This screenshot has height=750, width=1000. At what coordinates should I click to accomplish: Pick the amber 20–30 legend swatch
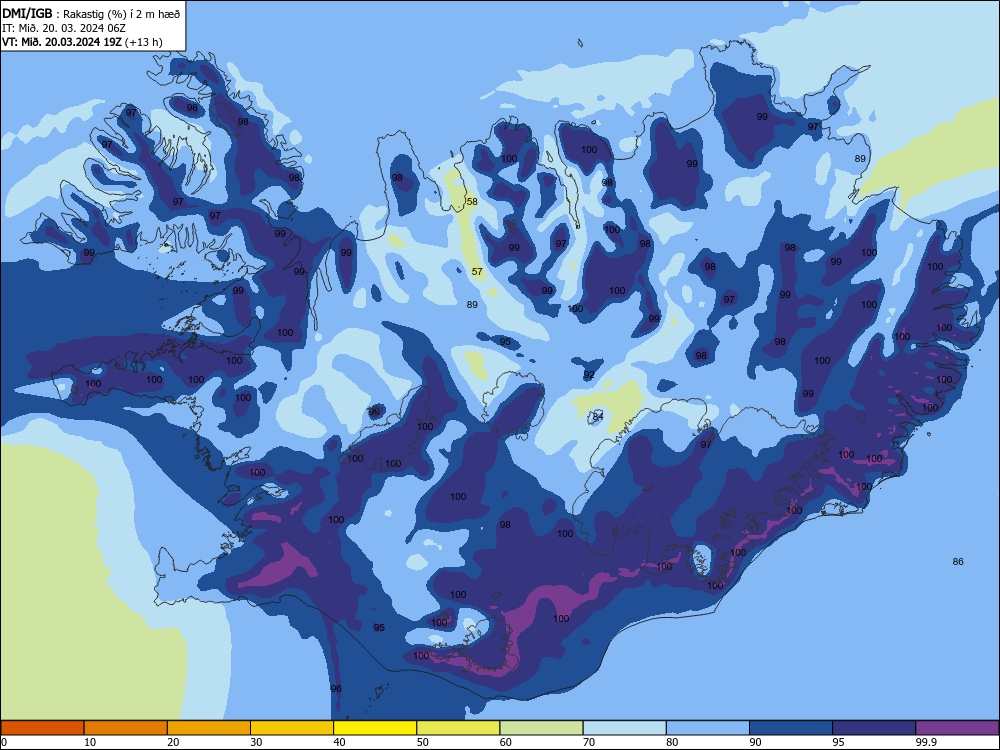click(x=209, y=728)
